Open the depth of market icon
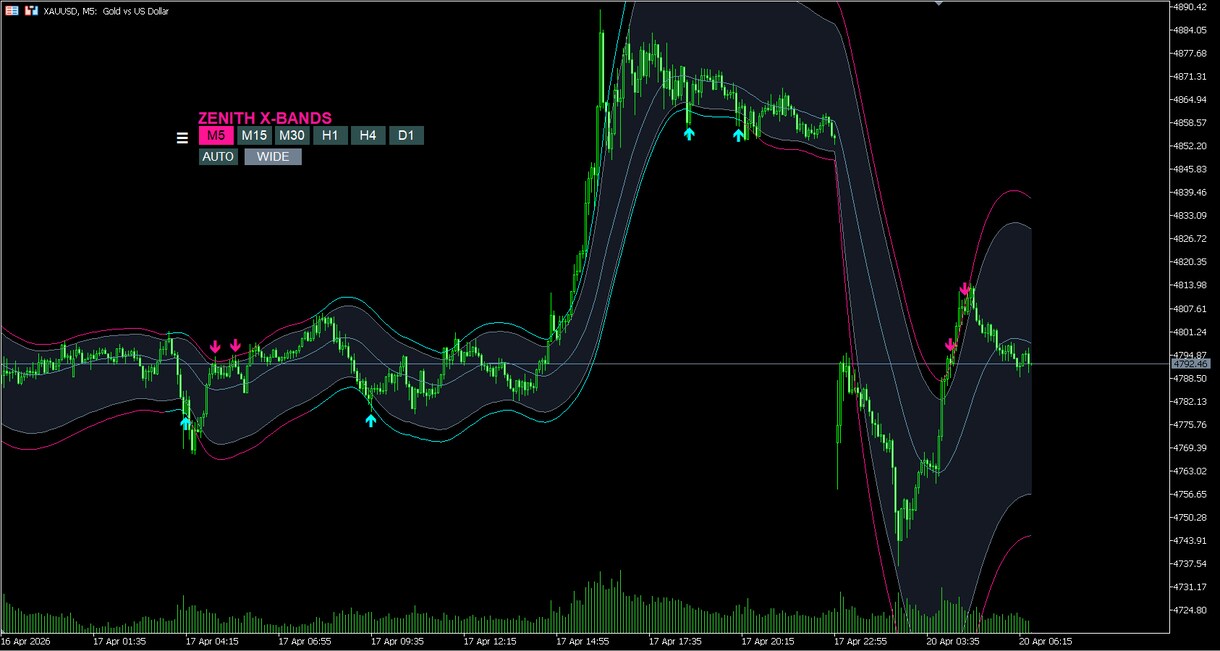 31,10
